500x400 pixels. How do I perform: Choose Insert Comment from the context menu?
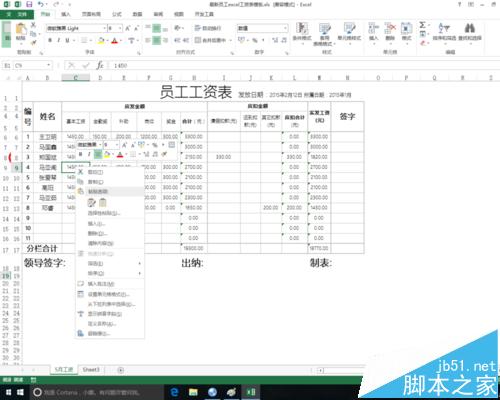point(110,284)
